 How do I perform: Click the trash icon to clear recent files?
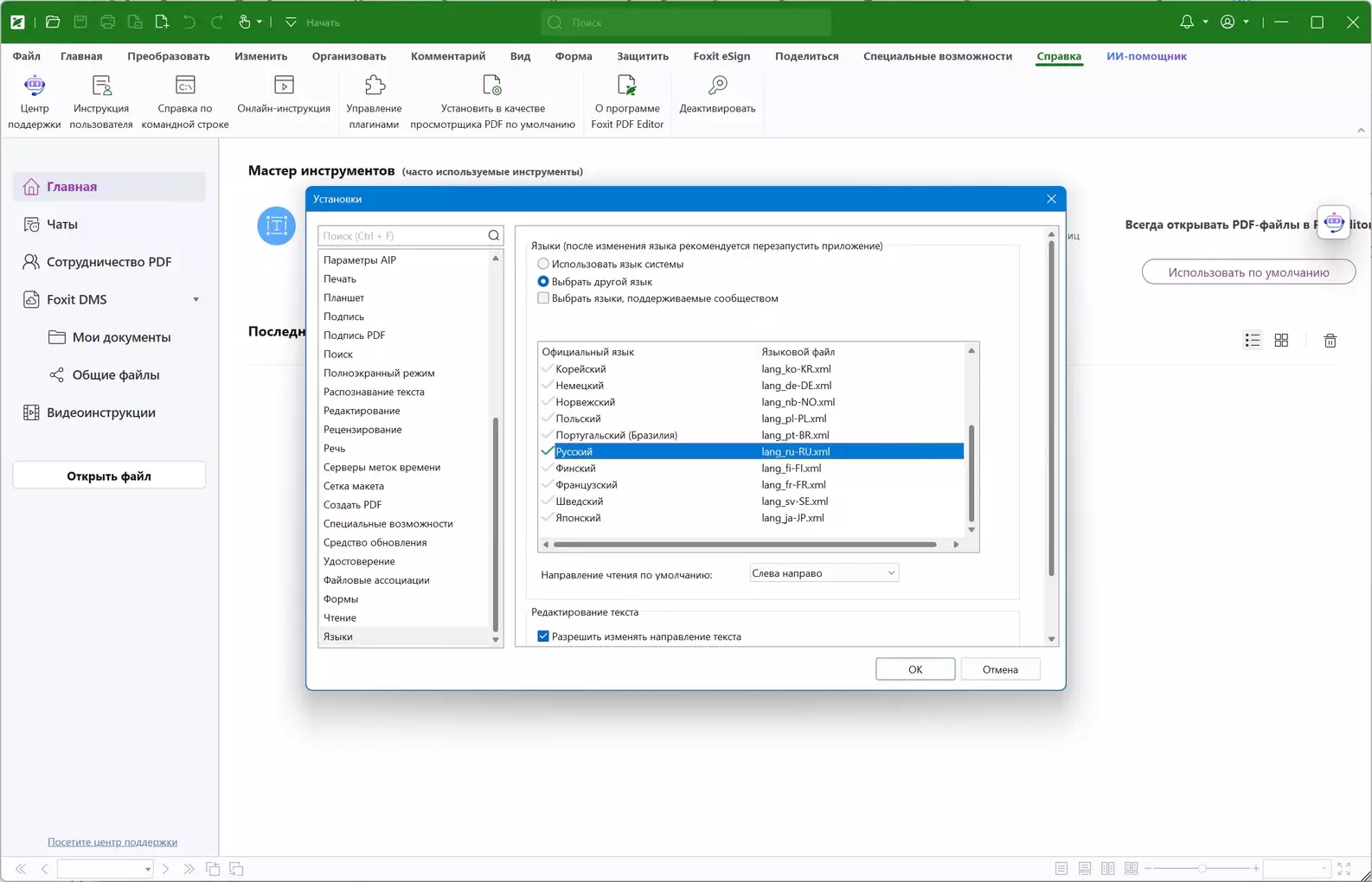coord(1330,341)
